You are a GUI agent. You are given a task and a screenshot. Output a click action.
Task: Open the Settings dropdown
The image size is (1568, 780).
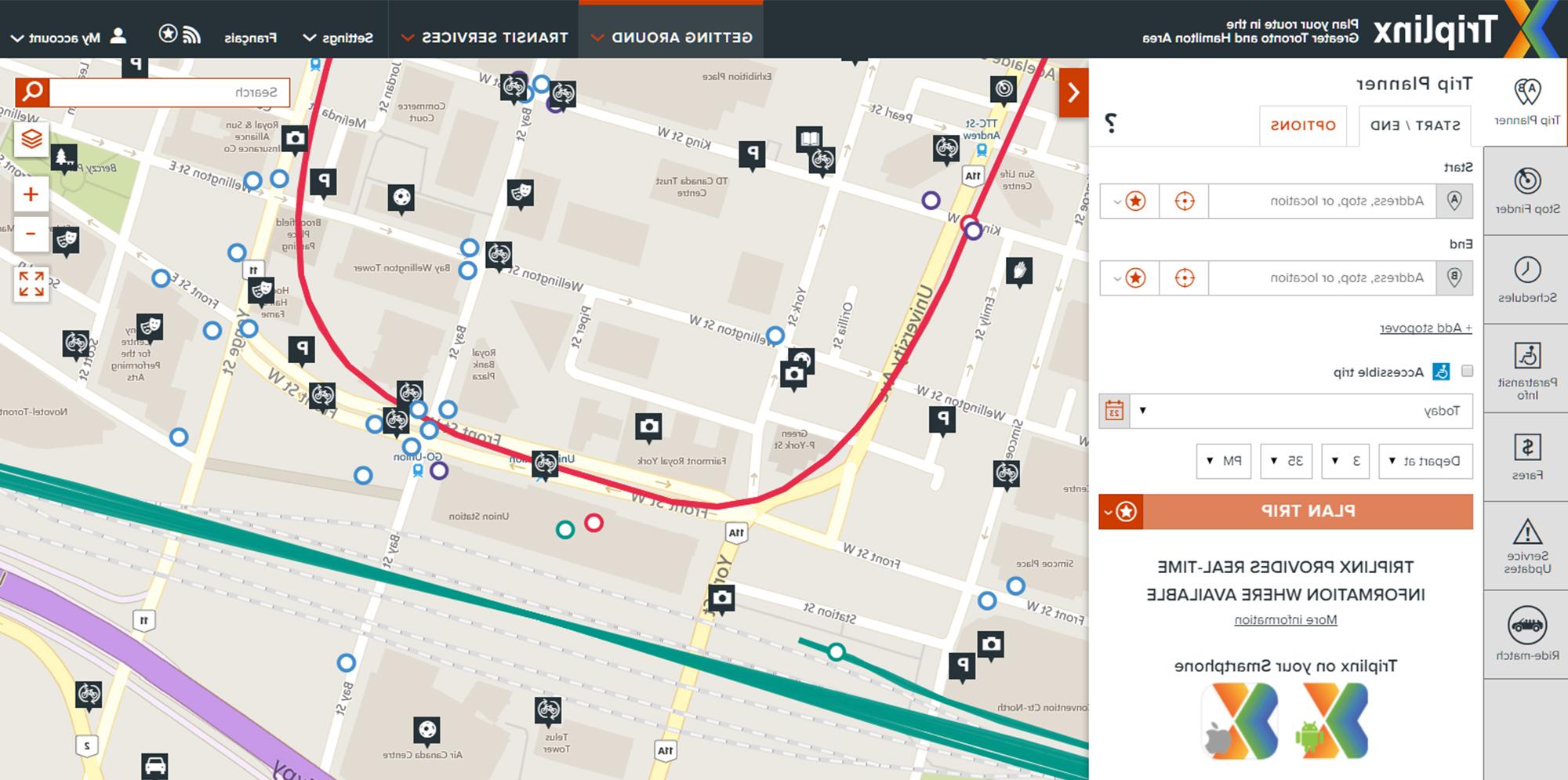pos(337,38)
